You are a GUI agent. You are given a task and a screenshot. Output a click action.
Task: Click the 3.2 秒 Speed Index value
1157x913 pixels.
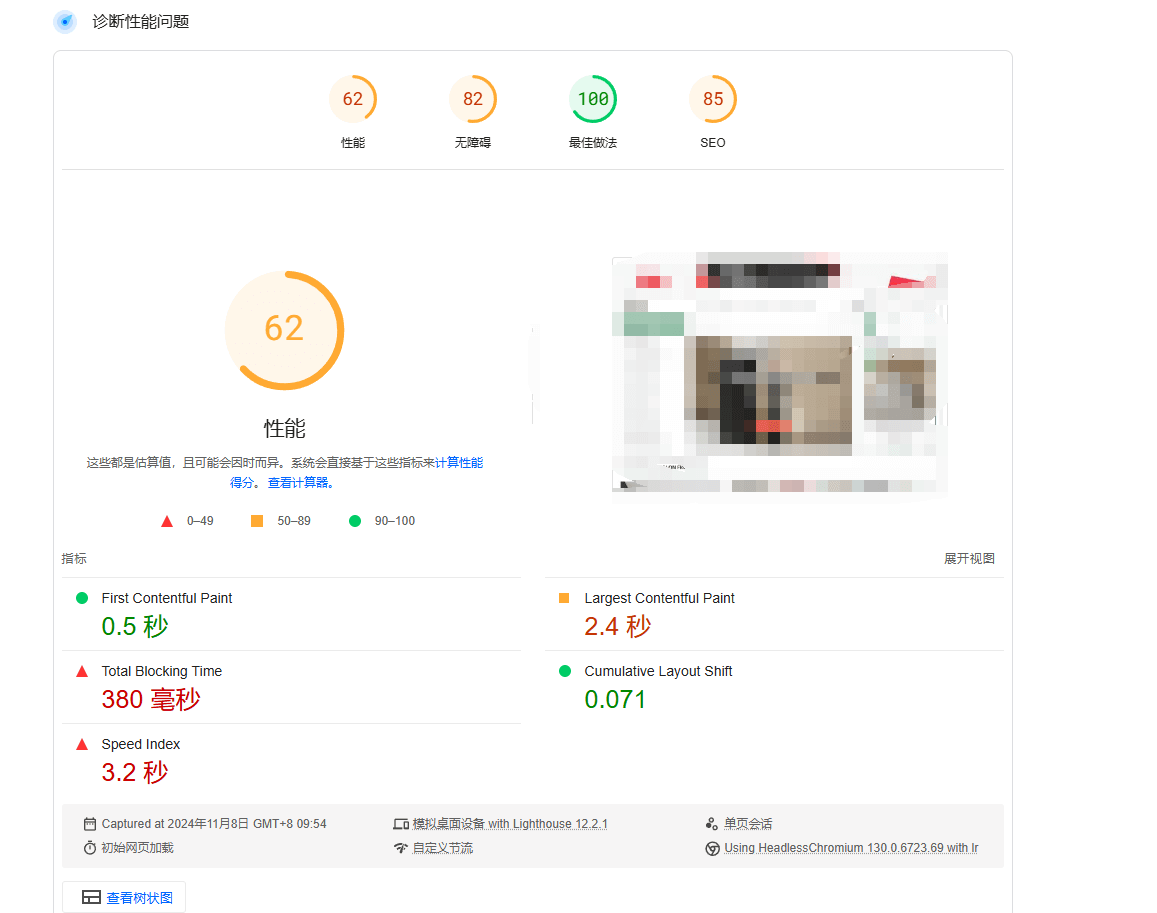(135, 773)
